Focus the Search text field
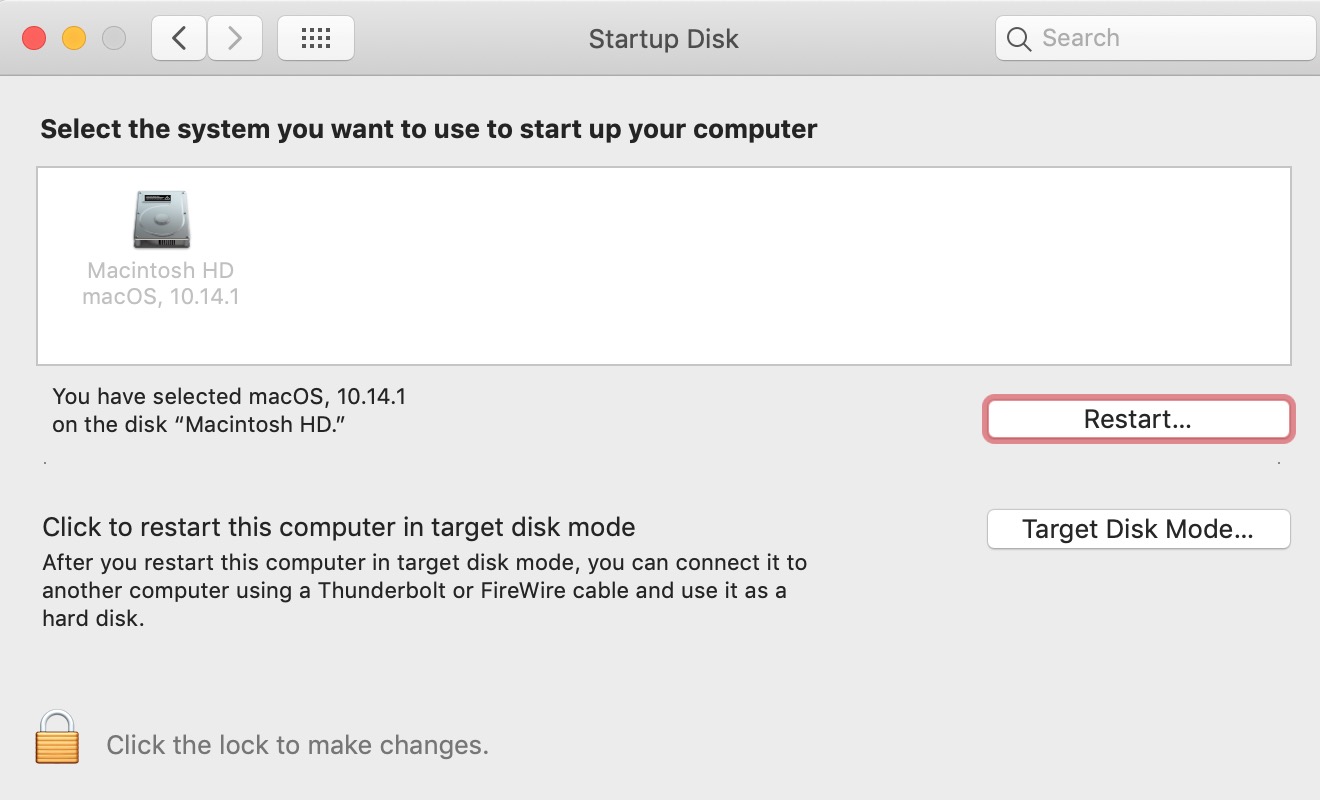Screen dimensions: 1320x800 (x=1155, y=38)
